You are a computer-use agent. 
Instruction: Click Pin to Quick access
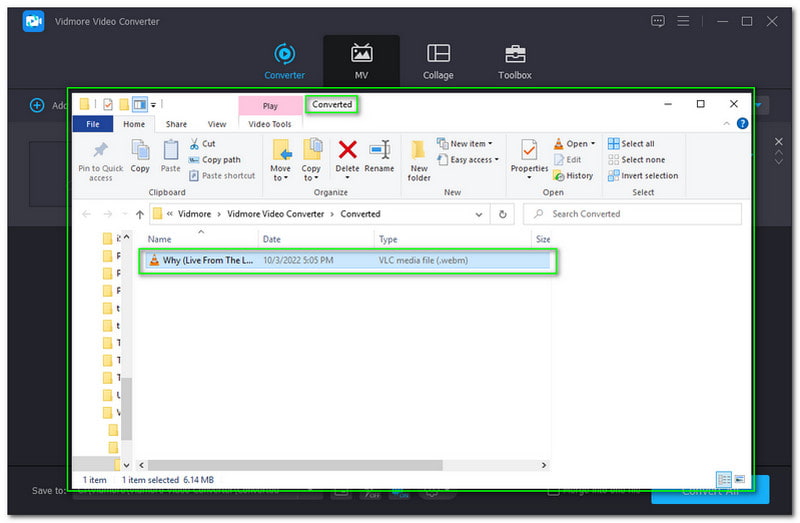(x=101, y=162)
